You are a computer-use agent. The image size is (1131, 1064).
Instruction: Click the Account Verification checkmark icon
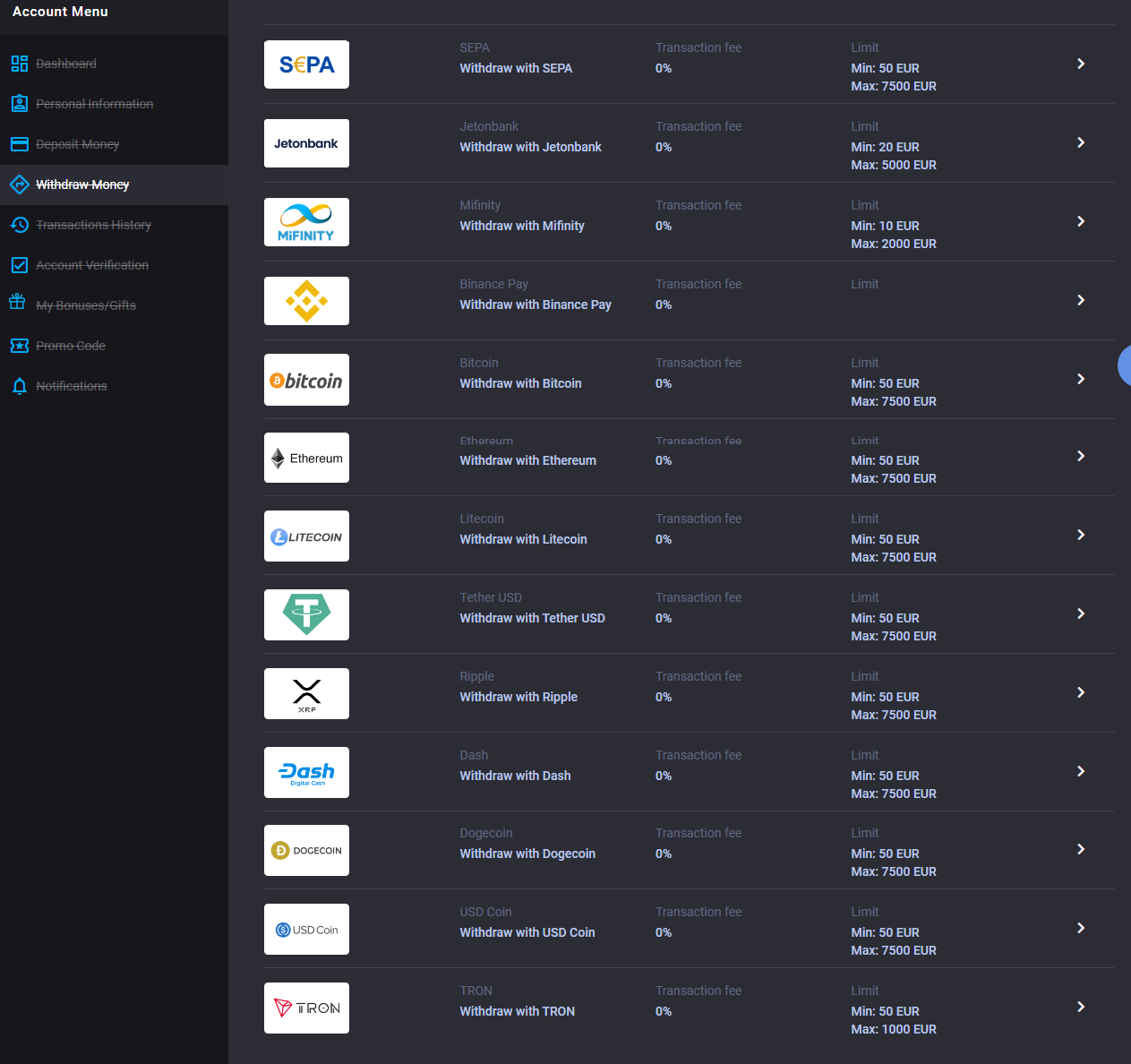pos(19,265)
